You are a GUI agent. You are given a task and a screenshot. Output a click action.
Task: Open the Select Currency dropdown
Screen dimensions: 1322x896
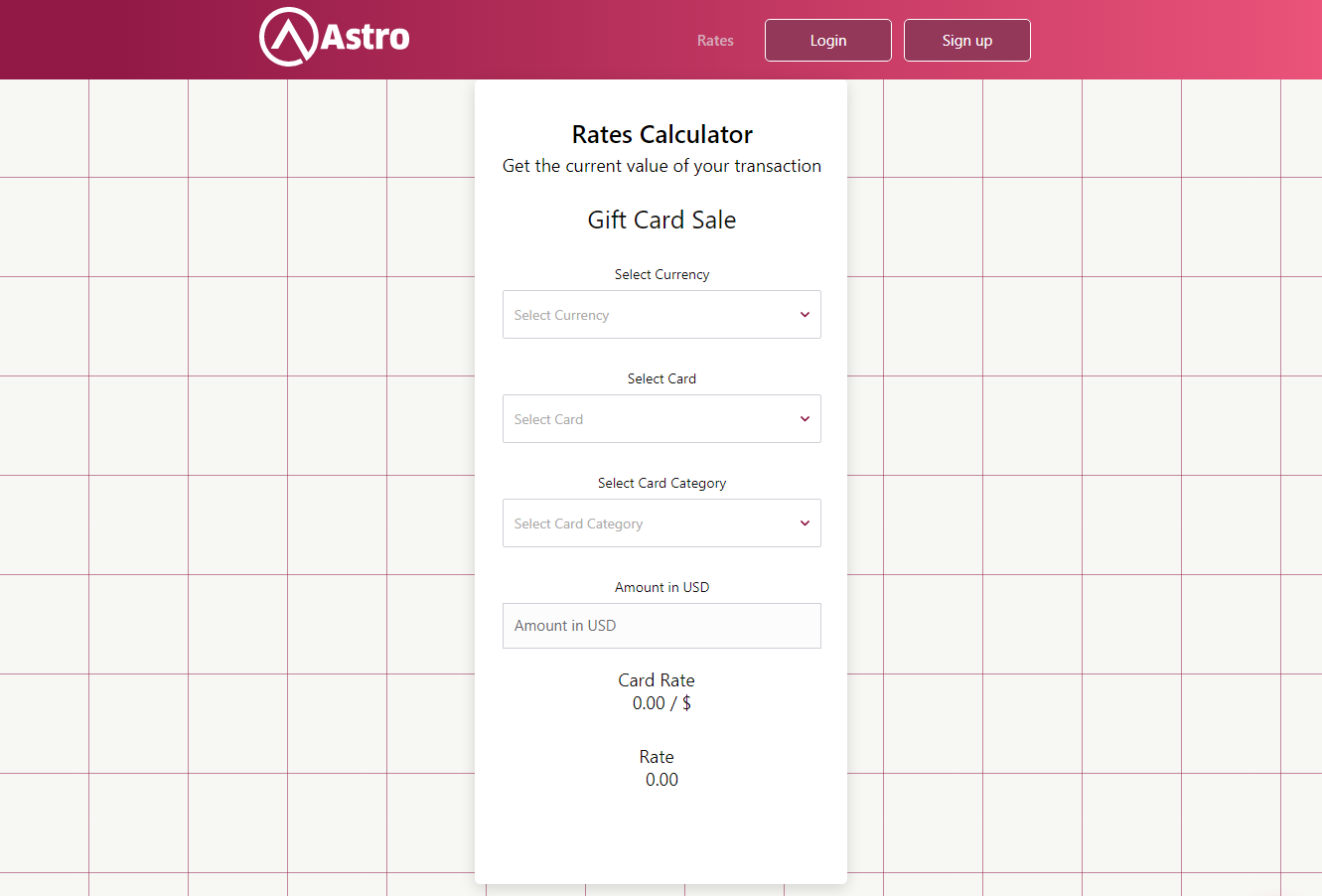tap(661, 315)
